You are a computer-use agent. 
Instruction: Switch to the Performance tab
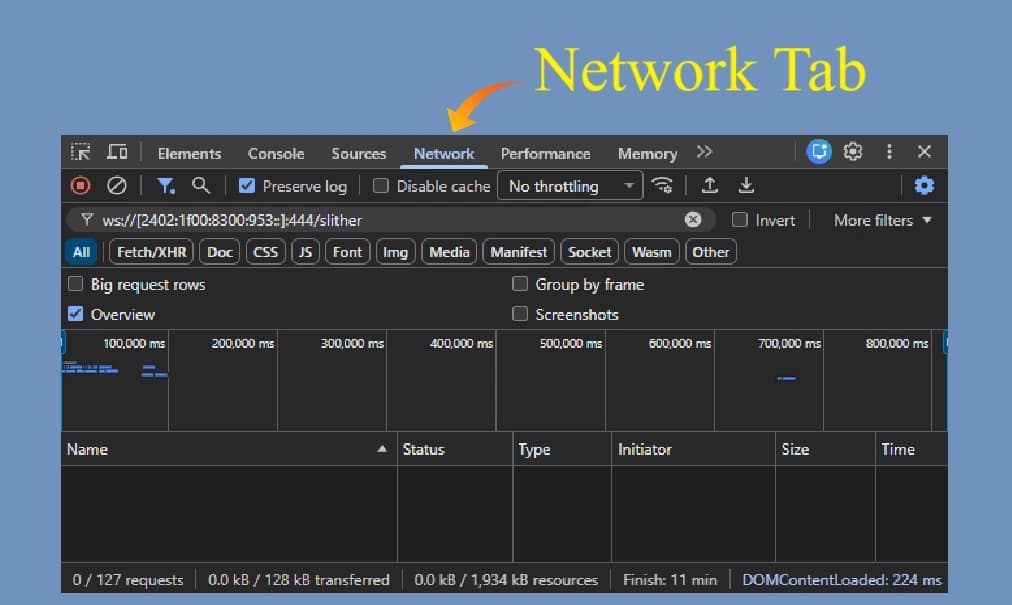(546, 153)
